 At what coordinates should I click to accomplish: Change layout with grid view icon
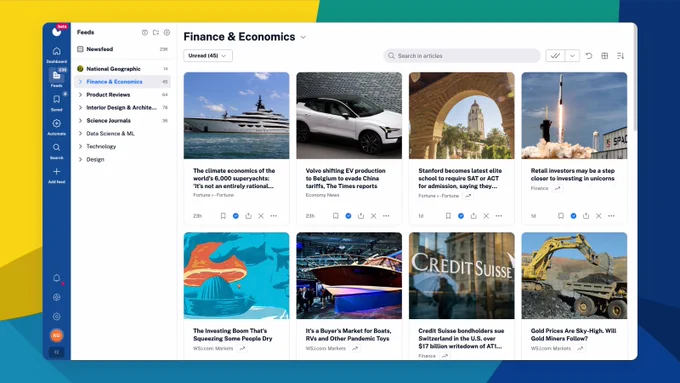click(605, 56)
